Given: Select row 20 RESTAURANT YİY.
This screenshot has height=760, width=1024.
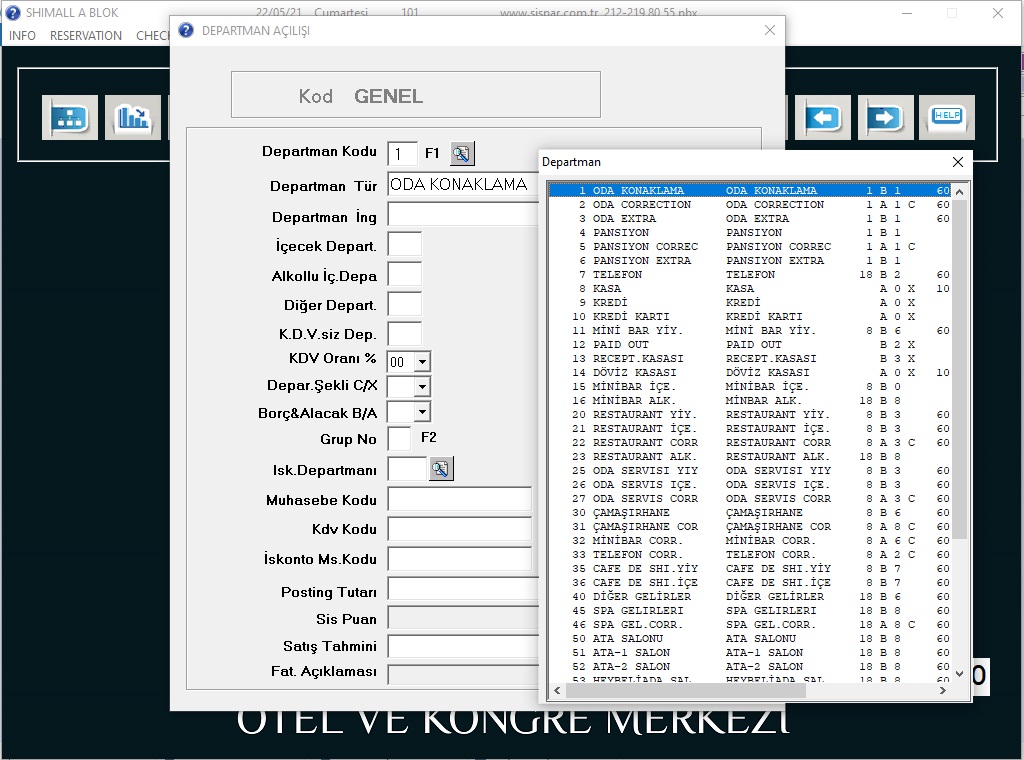Looking at the screenshot, I should (x=749, y=415).
